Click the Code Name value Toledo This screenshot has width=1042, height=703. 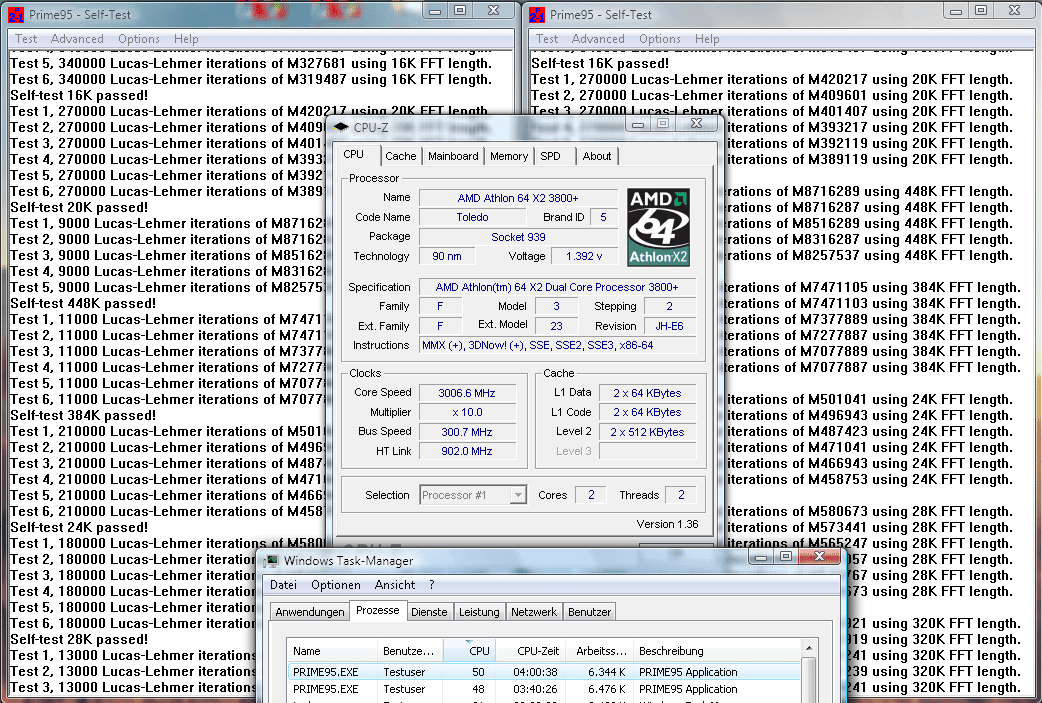click(x=472, y=217)
